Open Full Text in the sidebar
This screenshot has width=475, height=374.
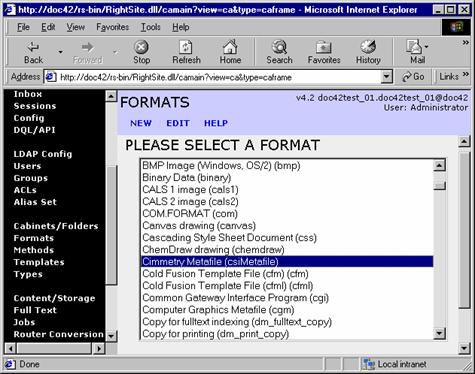(35, 310)
